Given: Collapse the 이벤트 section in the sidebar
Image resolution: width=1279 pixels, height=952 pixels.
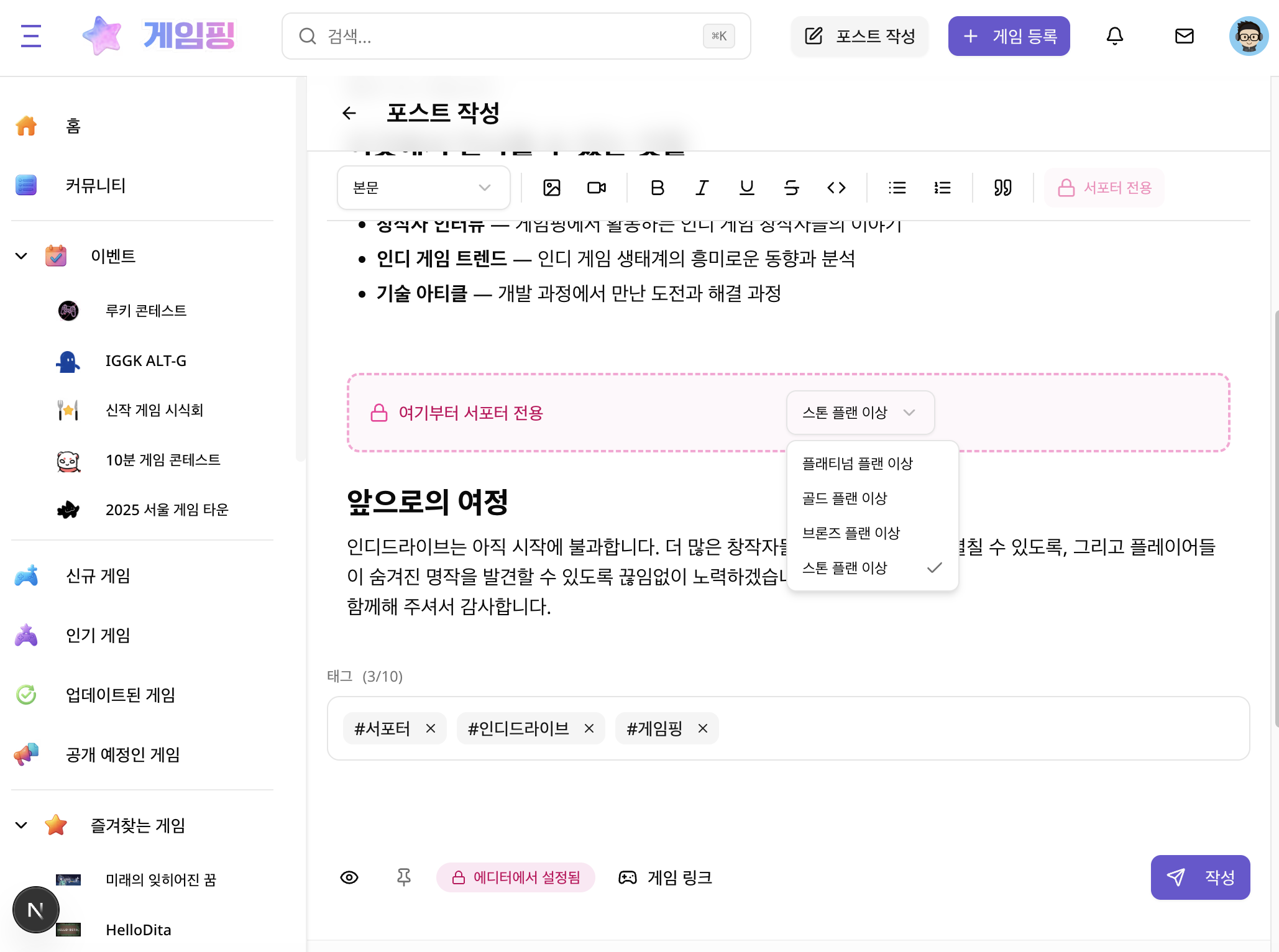Looking at the screenshot, I should click(x=21, y=256).
